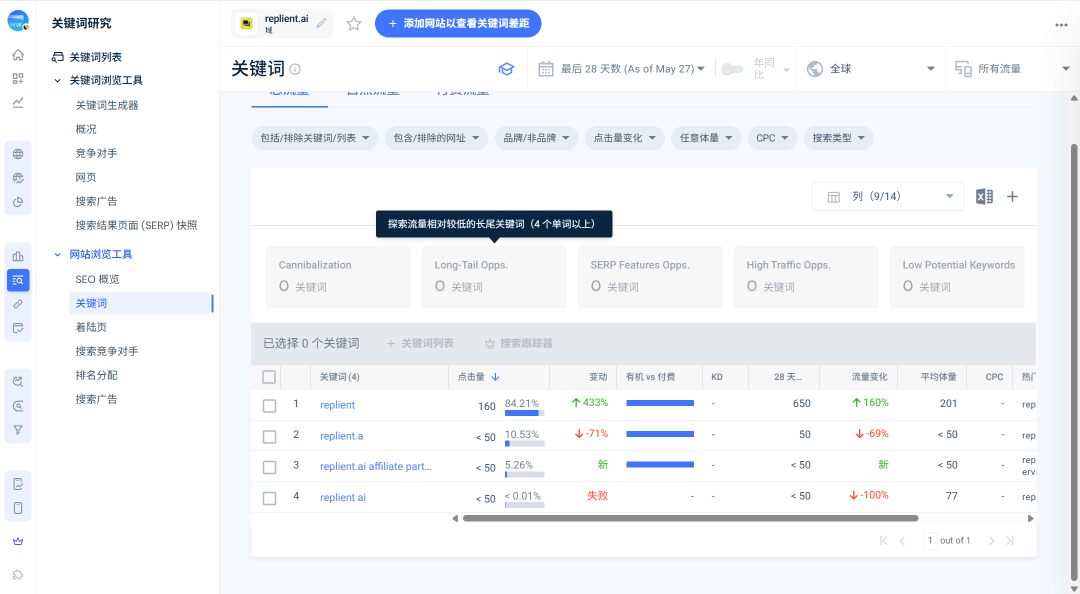This screenshot has height=594, width=1080.
Task: Open the dashboard grid icon in rail
Action: pos(18,79)
